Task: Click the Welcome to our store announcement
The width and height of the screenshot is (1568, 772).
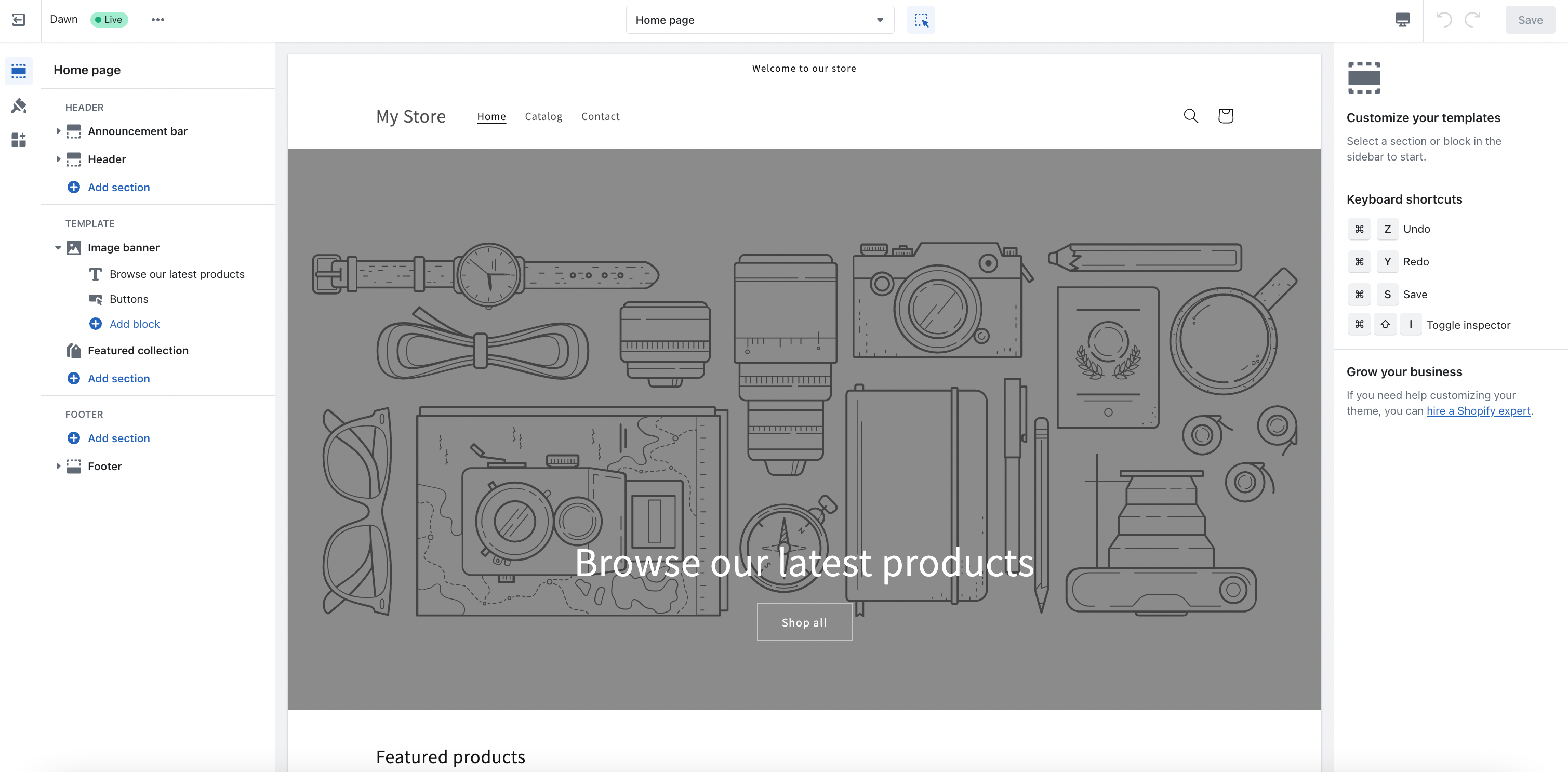Action: click(804, 68)
